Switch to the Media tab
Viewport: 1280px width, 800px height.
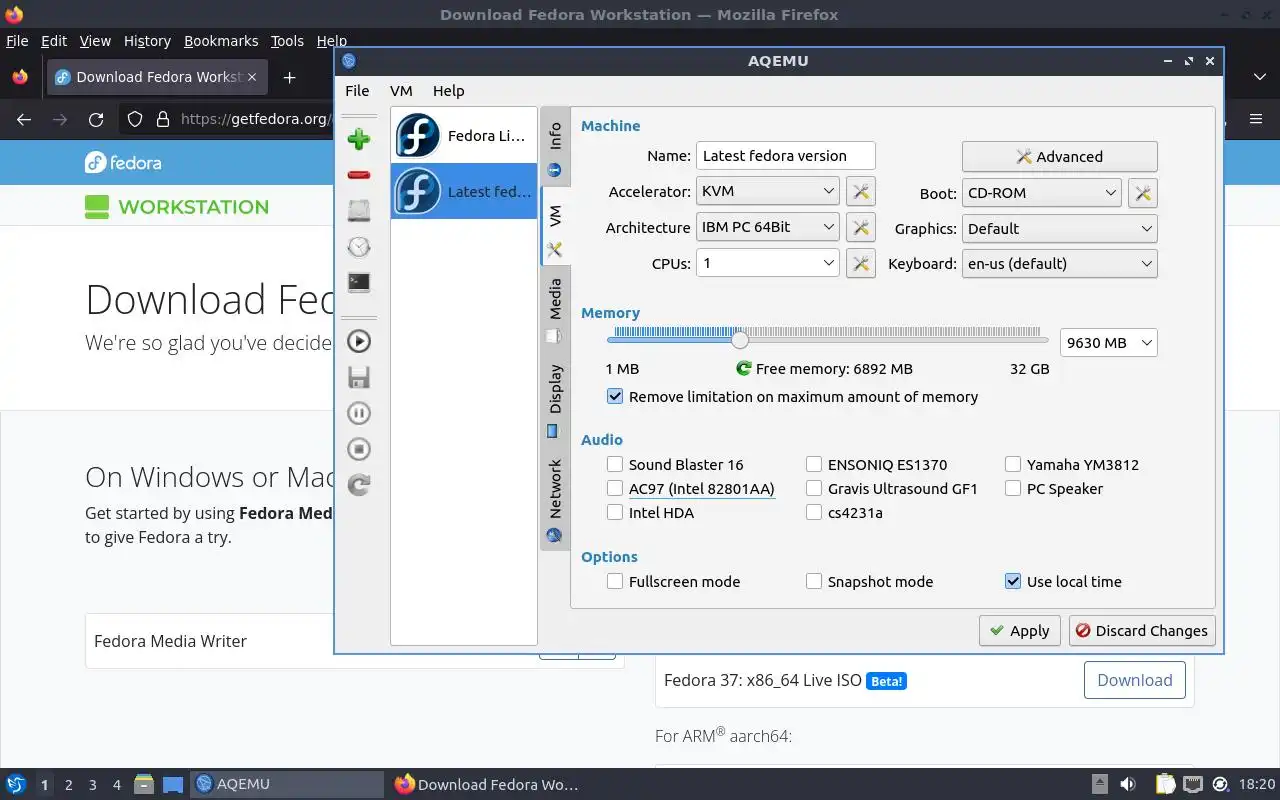[x=555, y=310]
